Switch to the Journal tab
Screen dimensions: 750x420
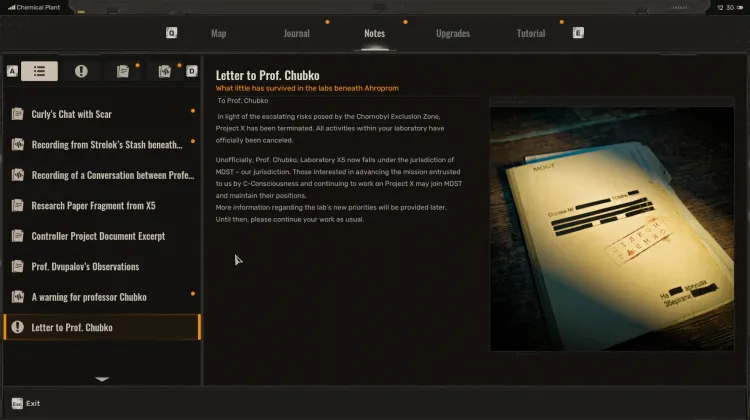[x=297, y=33]
